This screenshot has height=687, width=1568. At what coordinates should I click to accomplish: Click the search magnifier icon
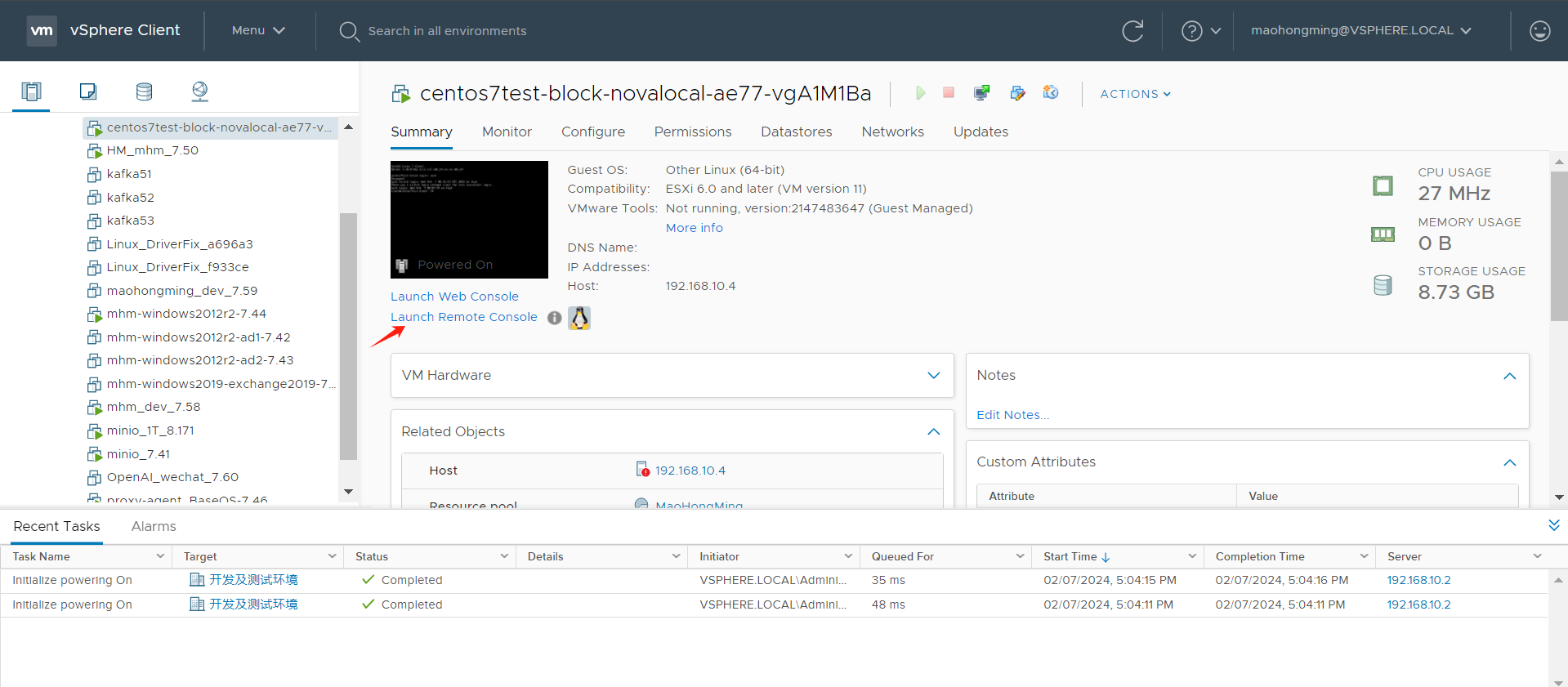pyautogui.click(x=349, y=31)
